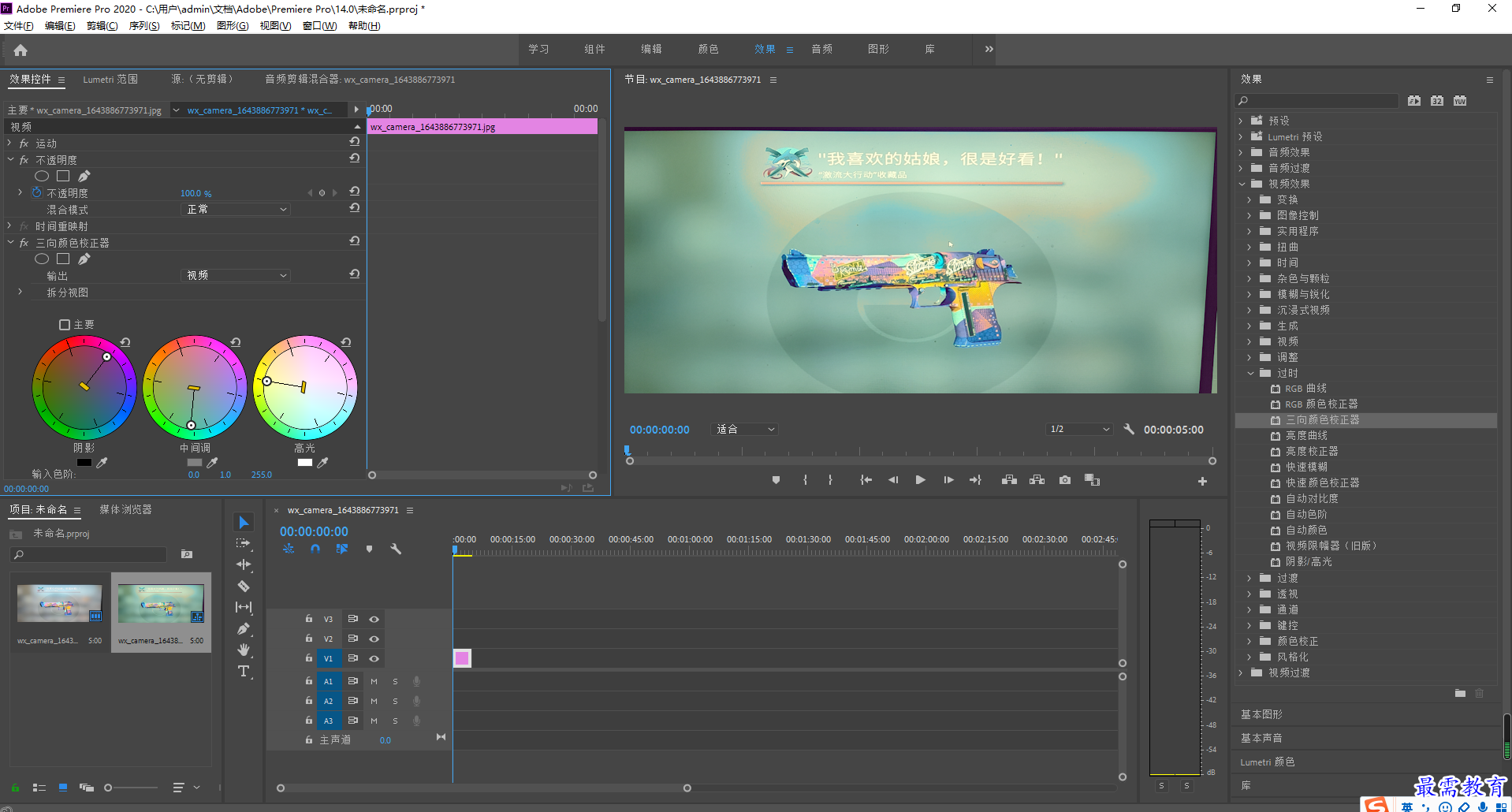Select the Pen tool in timeline toolbar
This screenshot has width=1512, height=812.
[x=244, y=628]
